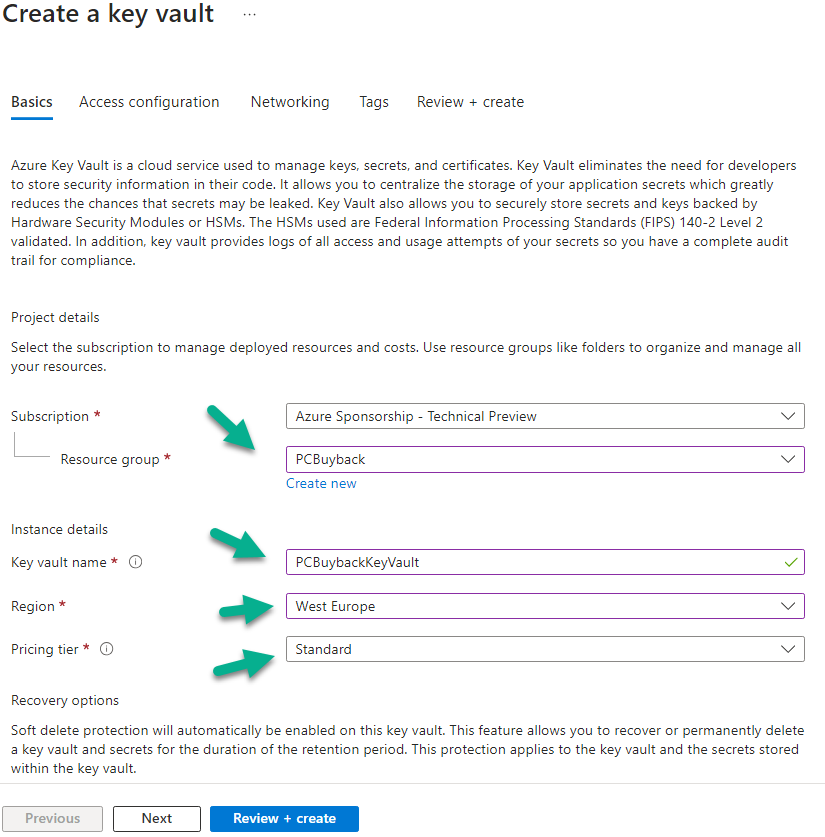
Task: Click the blue Review + create button
Action: [x=284, y=818]
